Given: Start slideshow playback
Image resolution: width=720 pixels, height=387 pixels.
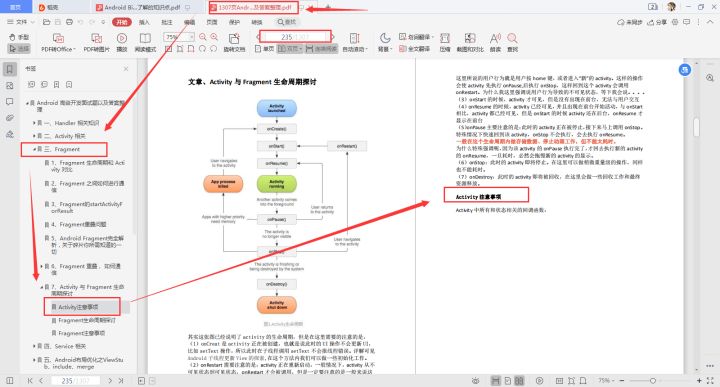Looking at the screenshot, I should (122, 43).
